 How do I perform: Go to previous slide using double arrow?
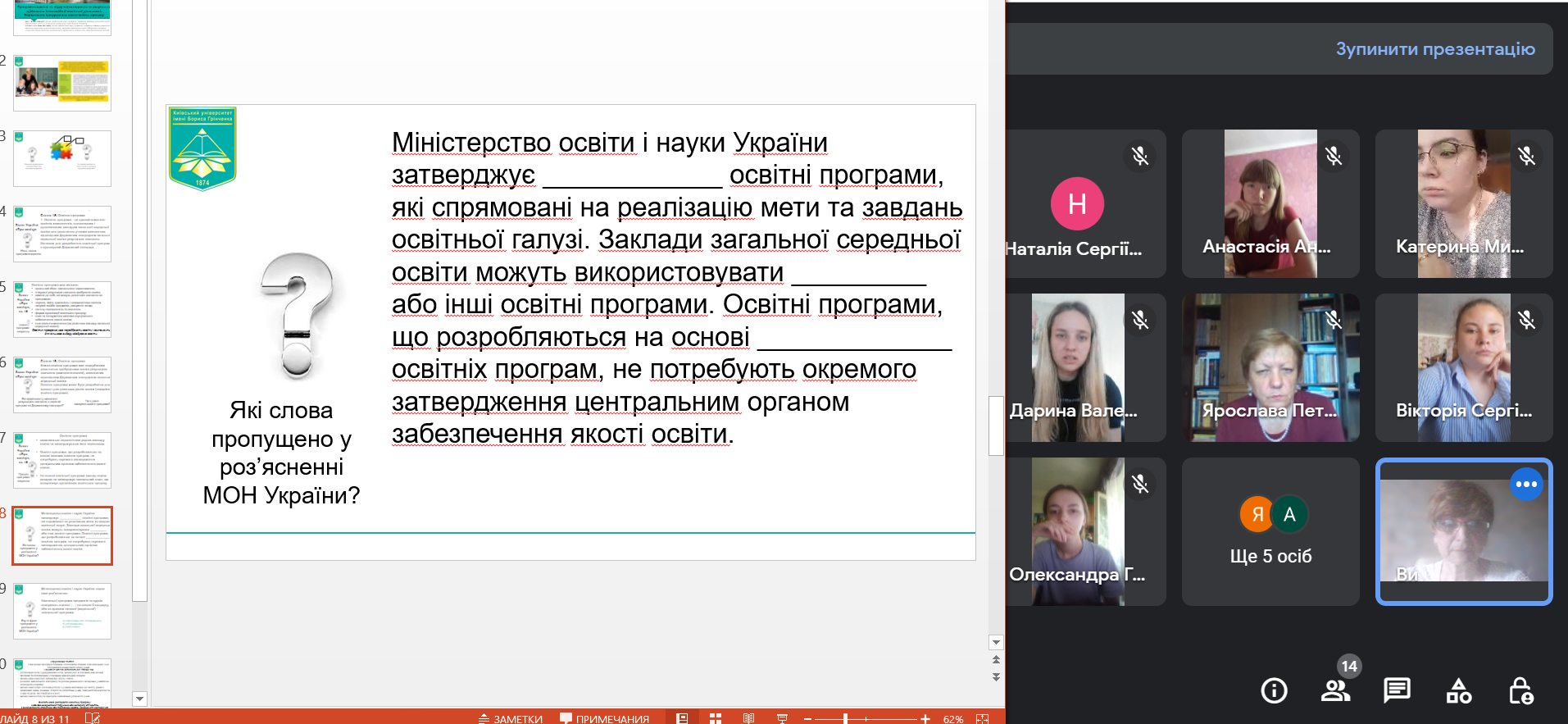(x=996, y=659)
